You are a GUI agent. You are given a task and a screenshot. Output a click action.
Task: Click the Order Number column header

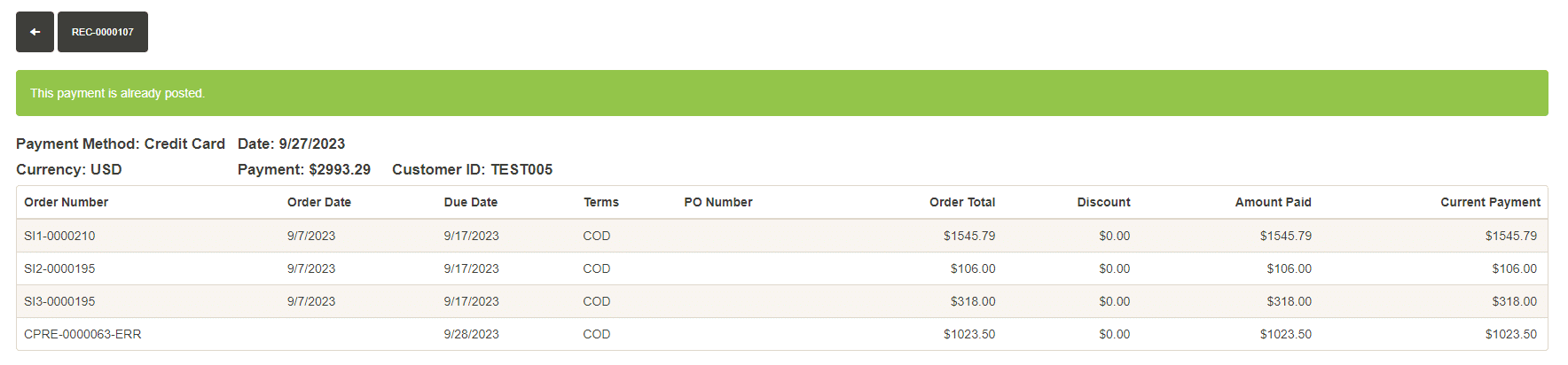click(67, 202)
